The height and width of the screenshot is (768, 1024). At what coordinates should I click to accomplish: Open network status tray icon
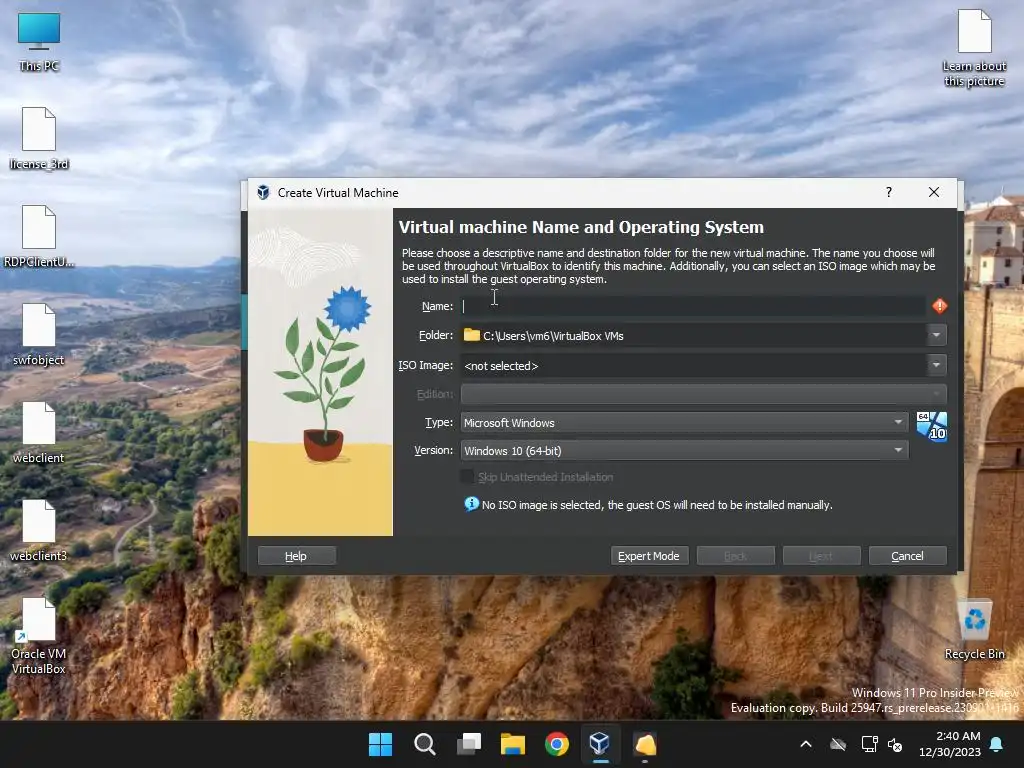tap(869, 744)
